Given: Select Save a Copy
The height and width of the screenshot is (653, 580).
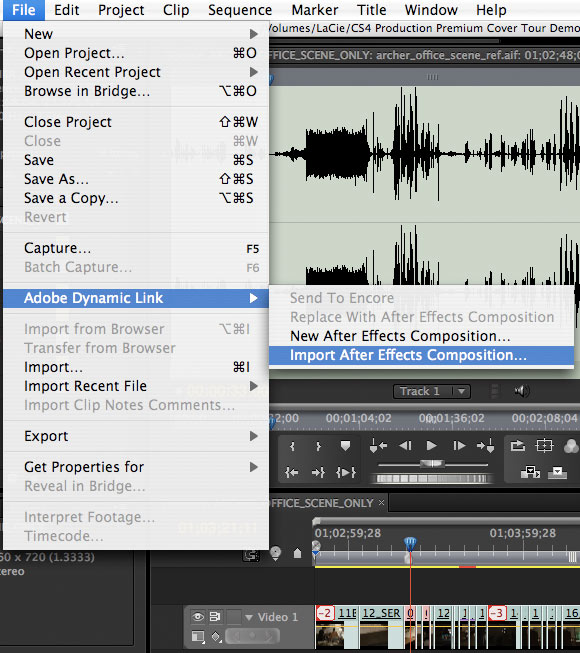Looking at the screenshot, I should (x=136, y=198).
